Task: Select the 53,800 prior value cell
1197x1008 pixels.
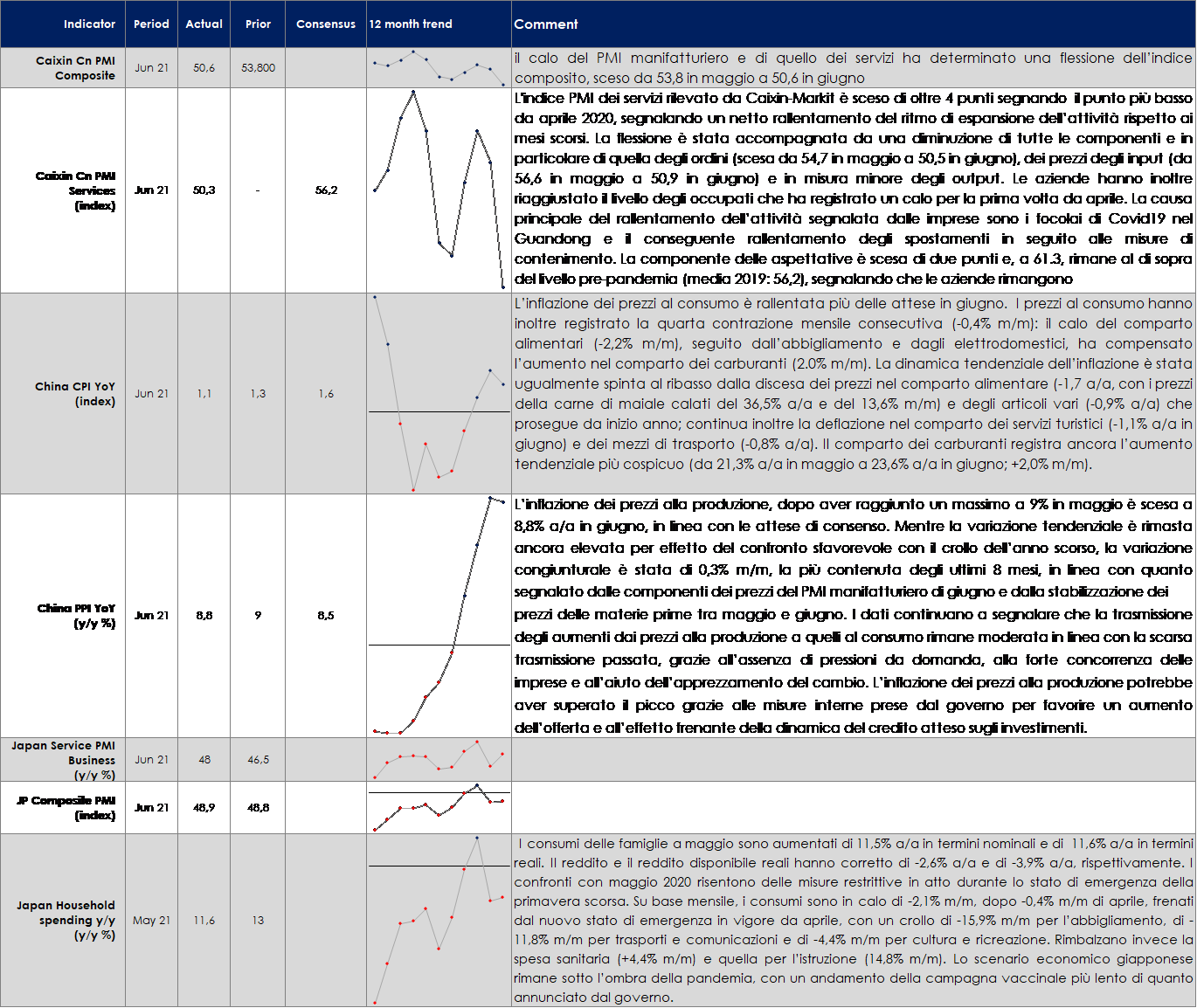Action: tap(258, 67)
